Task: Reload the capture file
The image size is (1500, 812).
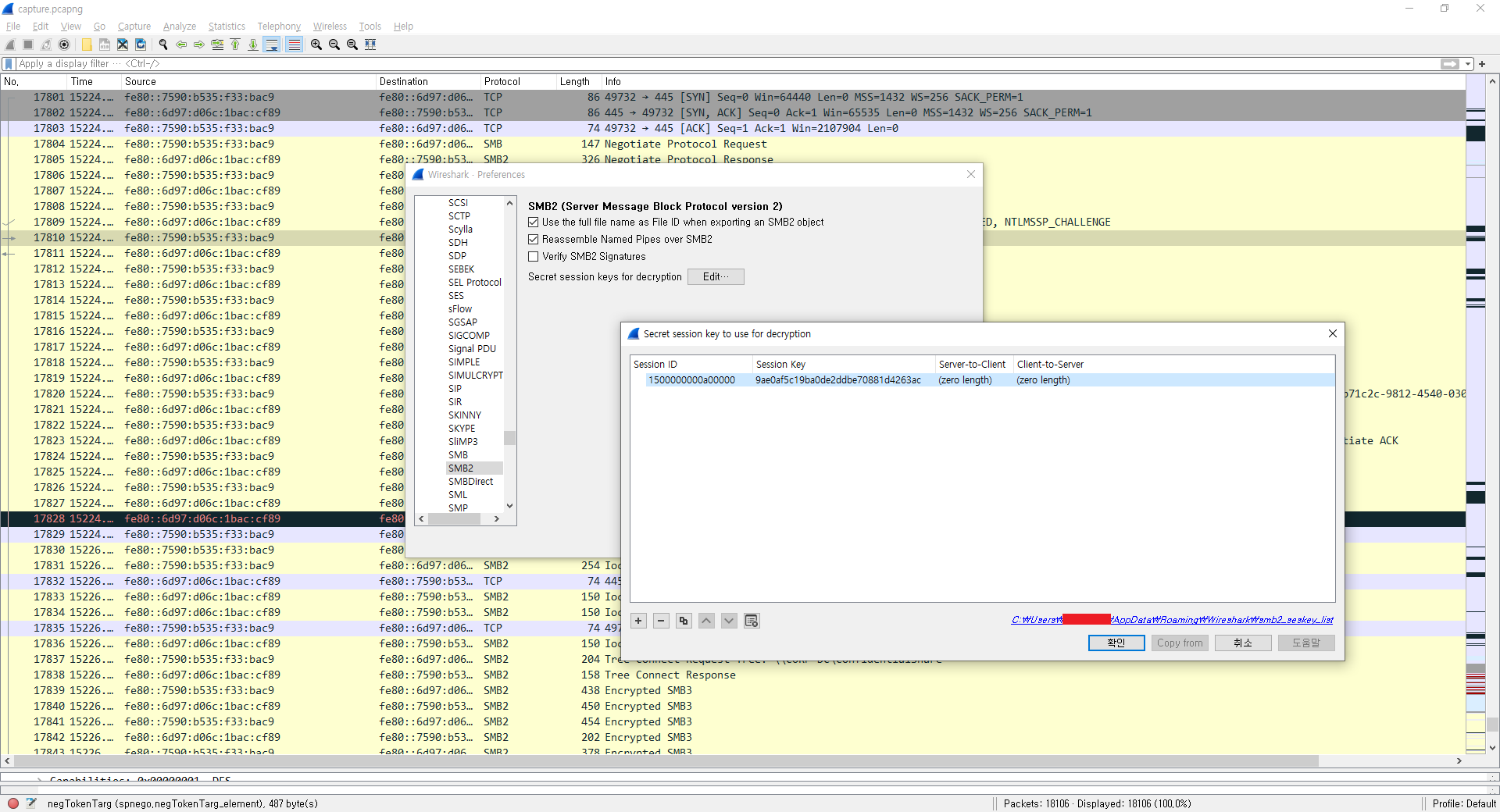Action: [141, 45]
